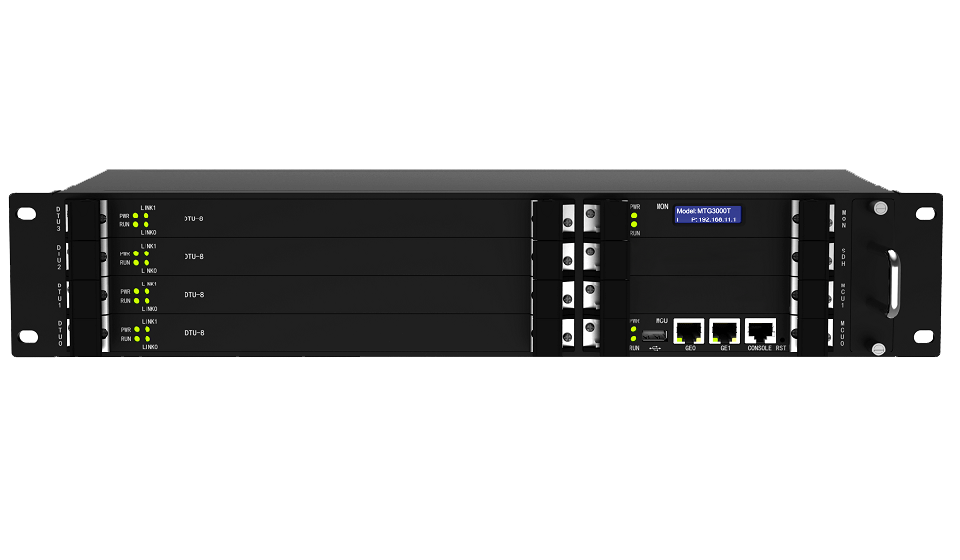The image size is (960, 560).
Task: Click the USB symbol below the USB port
Action: pyautogui.click(x=654, y=348)
